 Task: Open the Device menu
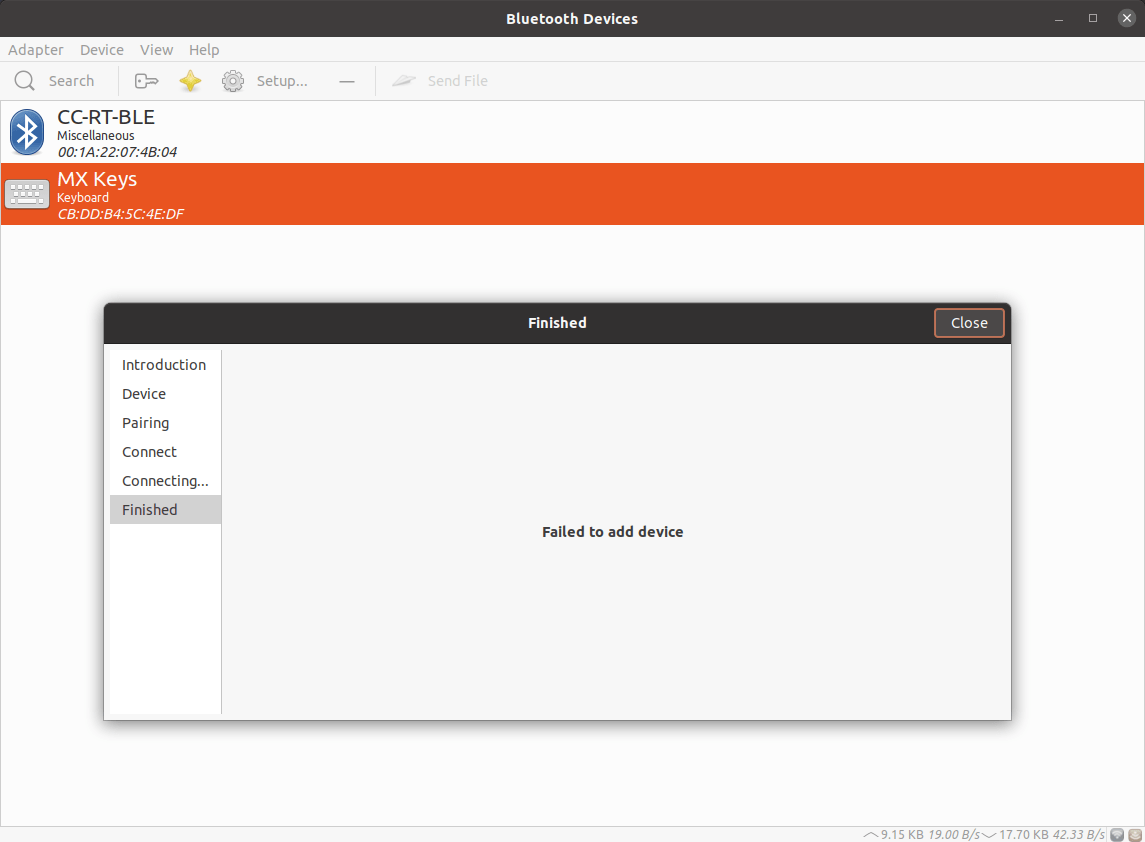102,50
